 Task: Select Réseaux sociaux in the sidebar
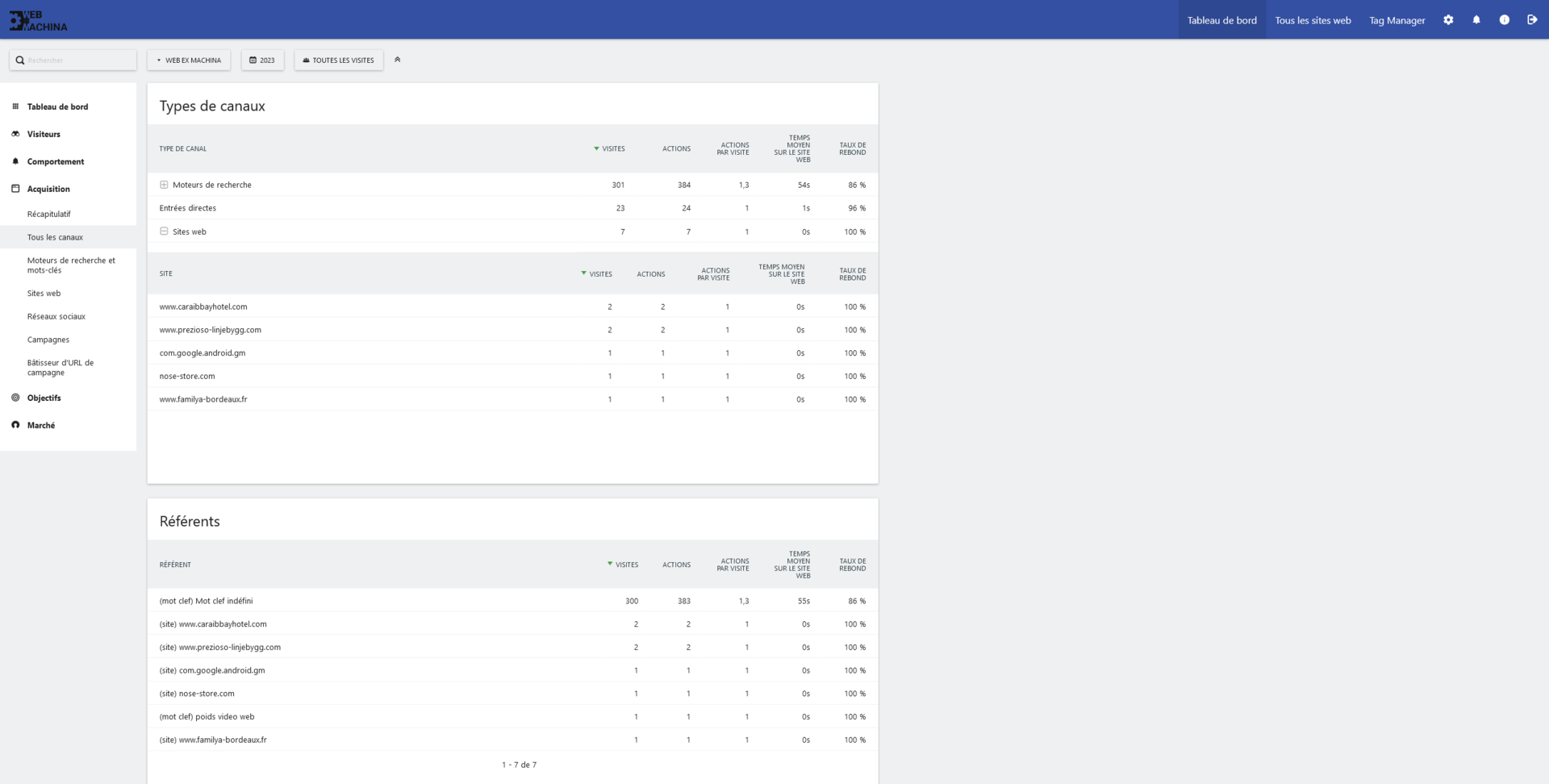pos(56,316)
